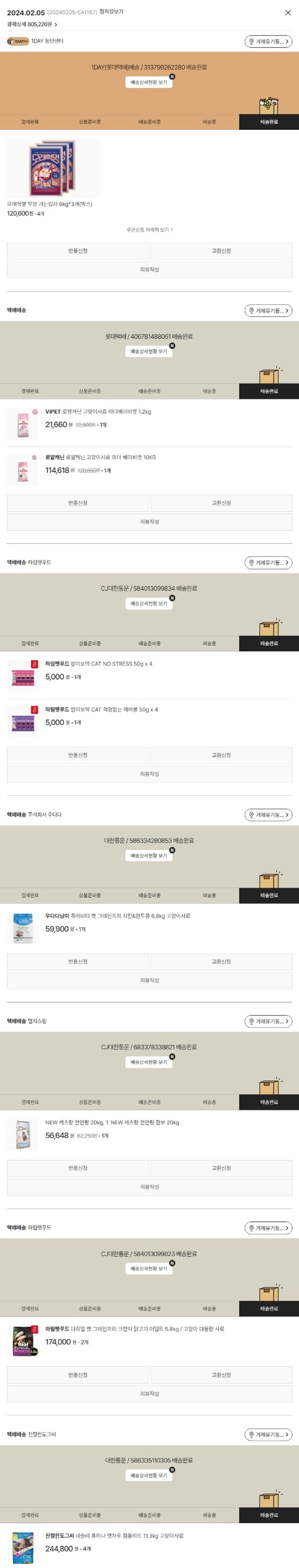This screenshot has width=299, height=1568.
Task: Select the 결제완료 step in the 1DAY delivery progress
Action: 30,122
